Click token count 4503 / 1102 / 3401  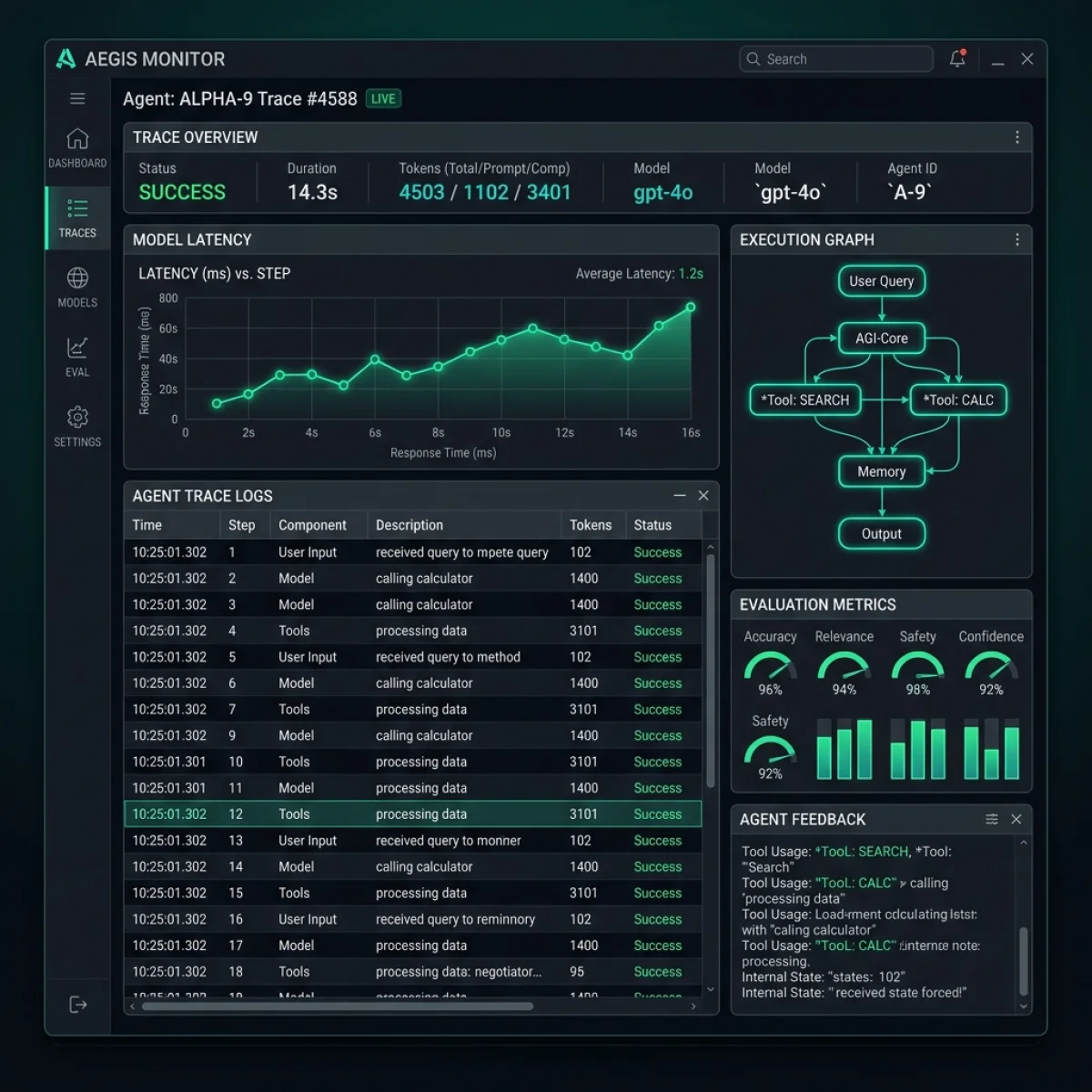(485, 192)
